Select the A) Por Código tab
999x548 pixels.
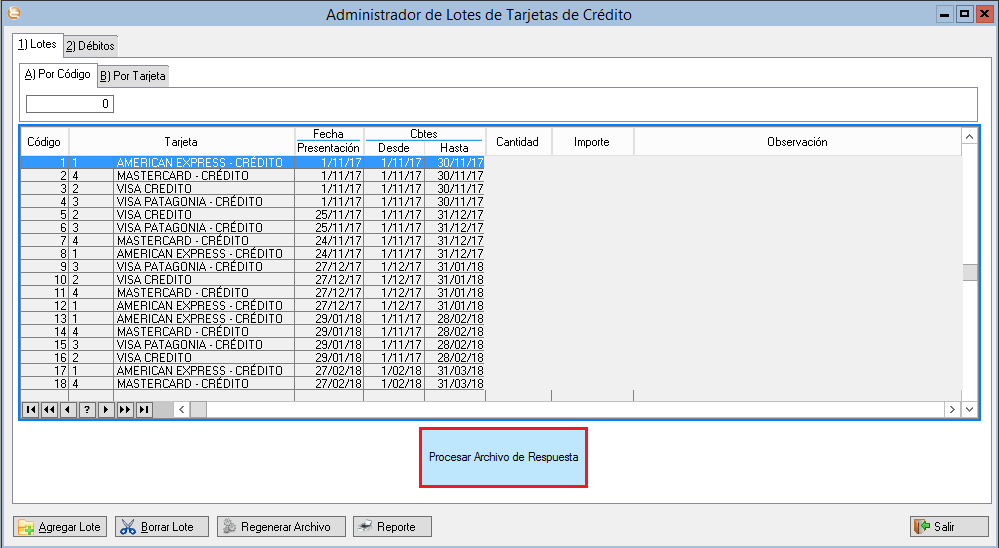click(x=57, y=75)
